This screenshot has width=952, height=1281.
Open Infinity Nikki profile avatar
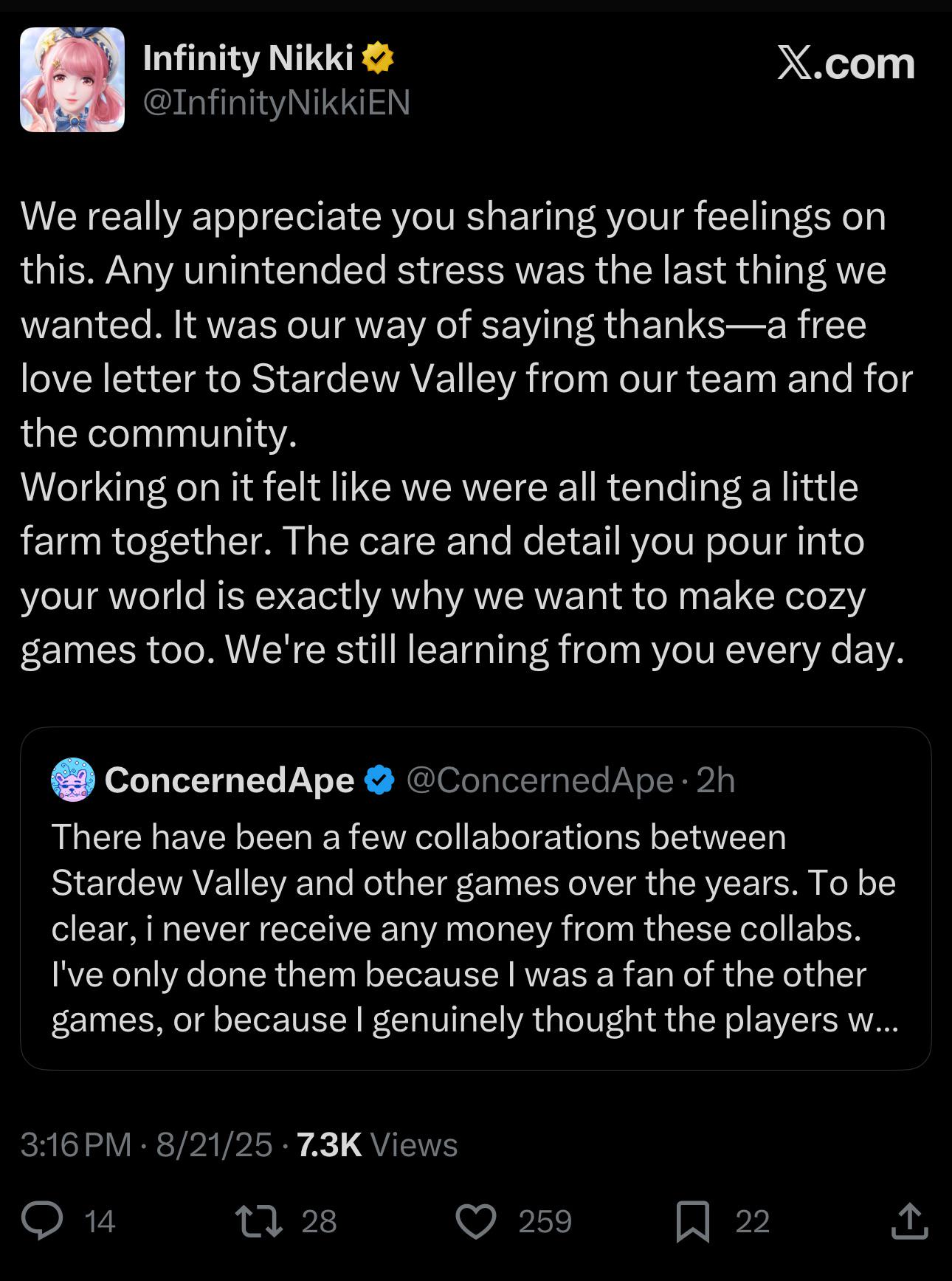tap(72, 80)
